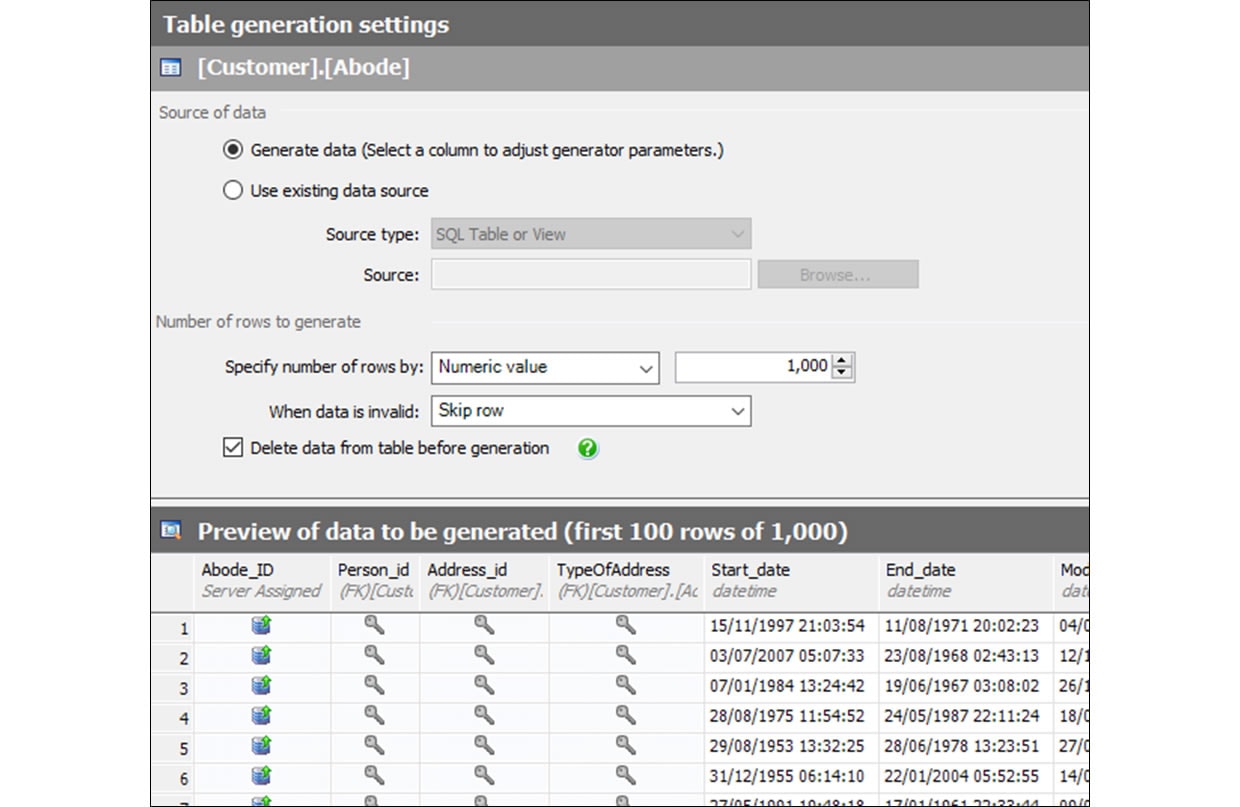The width and height of the screenshot is (1240, 807).
Task: Select row header number 6
Action: 173,778
